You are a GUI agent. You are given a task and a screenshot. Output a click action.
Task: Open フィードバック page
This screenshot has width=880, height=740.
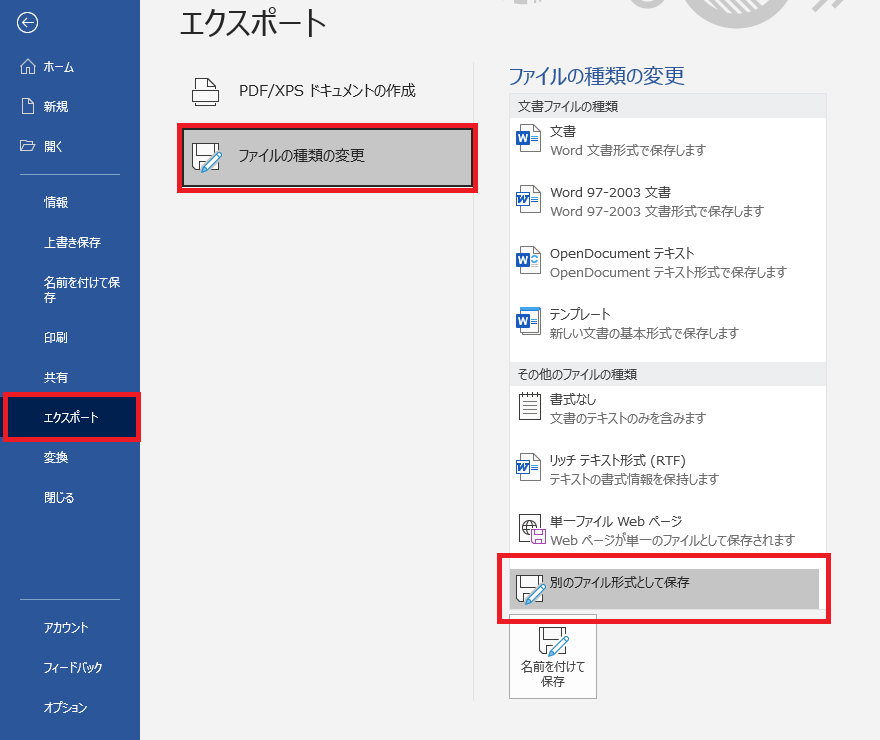pyautogui.click(x=70, y=668)
